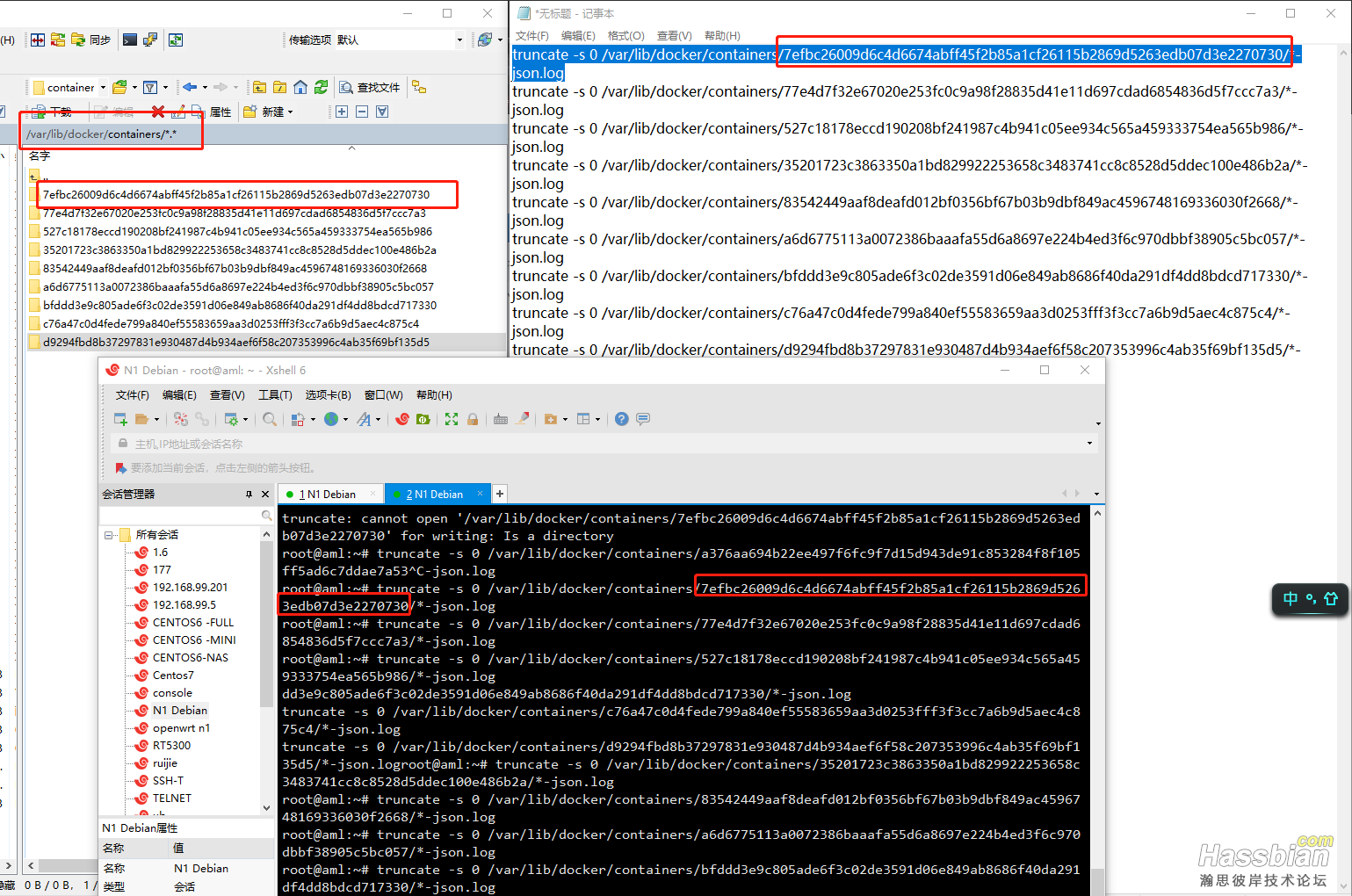
Task: Select the RT5300 session
Action: pyautogui.click(x=171, y=745)
